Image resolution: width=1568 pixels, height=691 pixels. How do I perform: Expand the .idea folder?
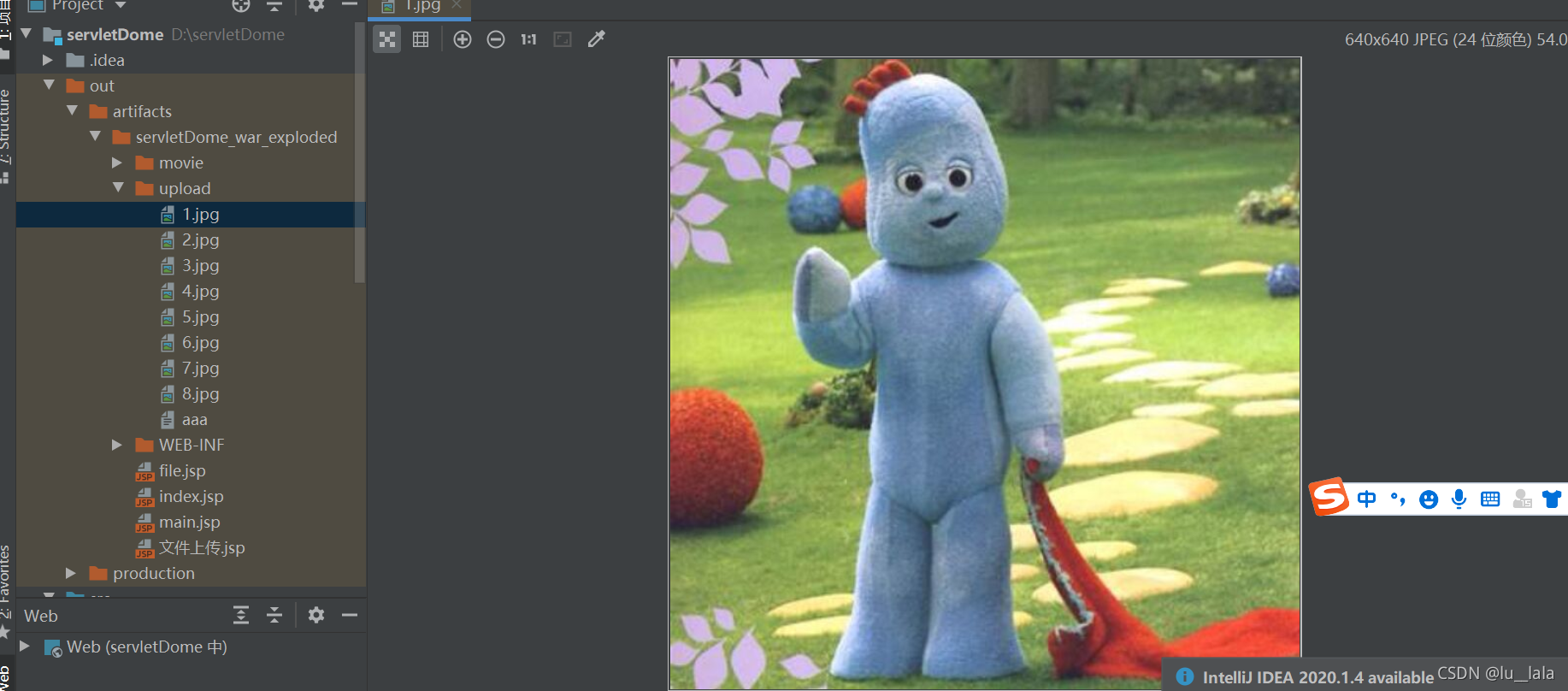coord(49,60)
